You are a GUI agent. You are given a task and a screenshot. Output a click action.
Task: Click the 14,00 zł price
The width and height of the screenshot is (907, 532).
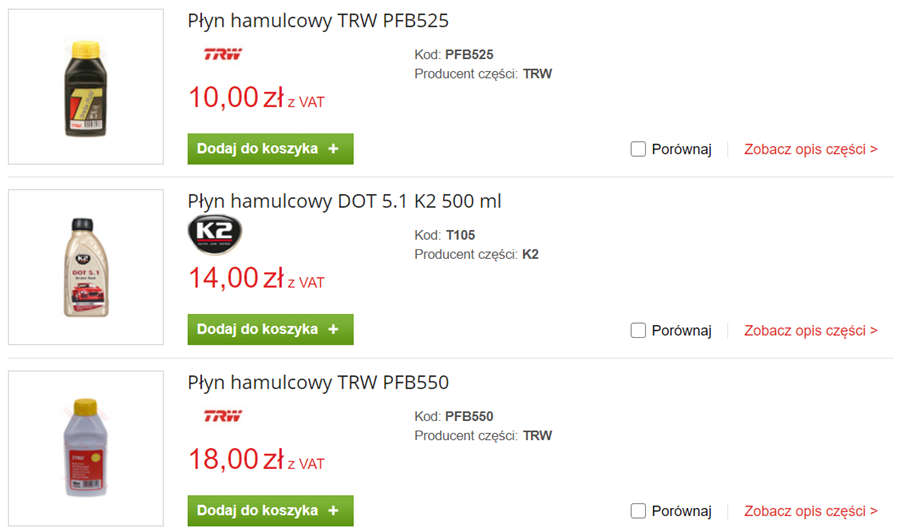pos(236,279)
